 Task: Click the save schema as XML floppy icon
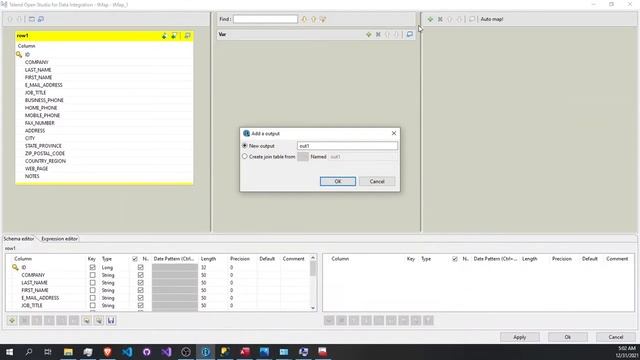tap(111, 321)
